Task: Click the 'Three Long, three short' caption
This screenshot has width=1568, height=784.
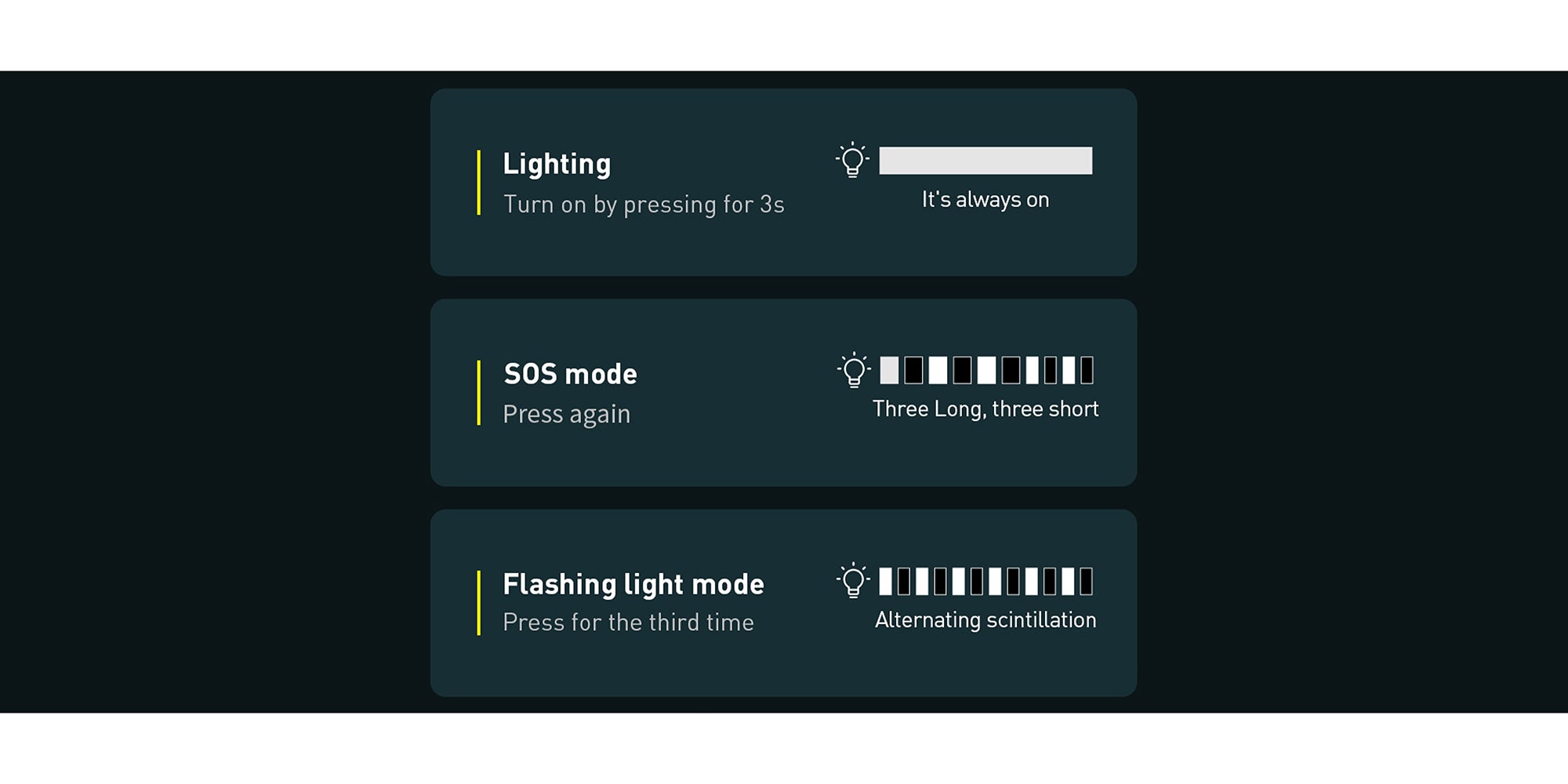Action: click(985, 409)
